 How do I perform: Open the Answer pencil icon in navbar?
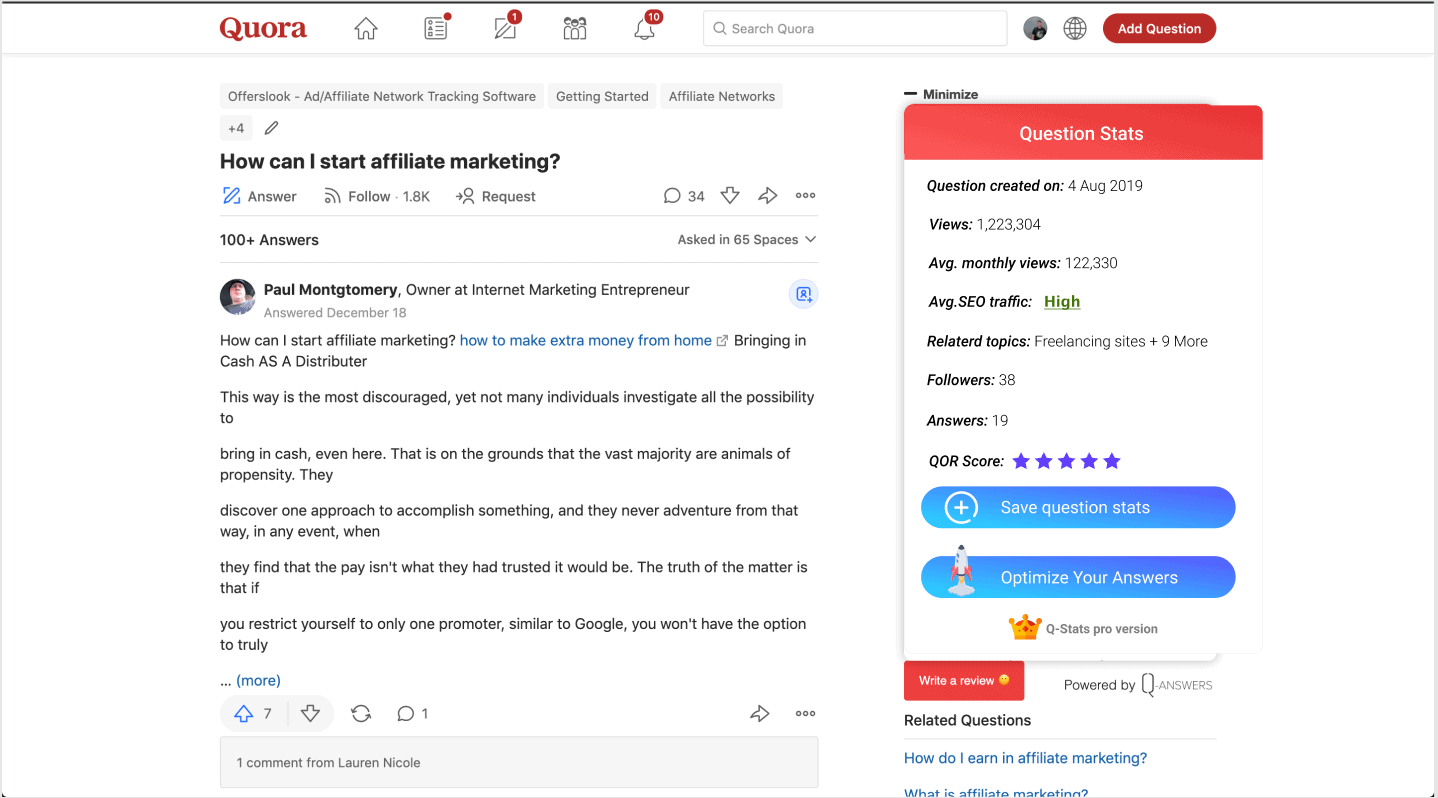507,27
